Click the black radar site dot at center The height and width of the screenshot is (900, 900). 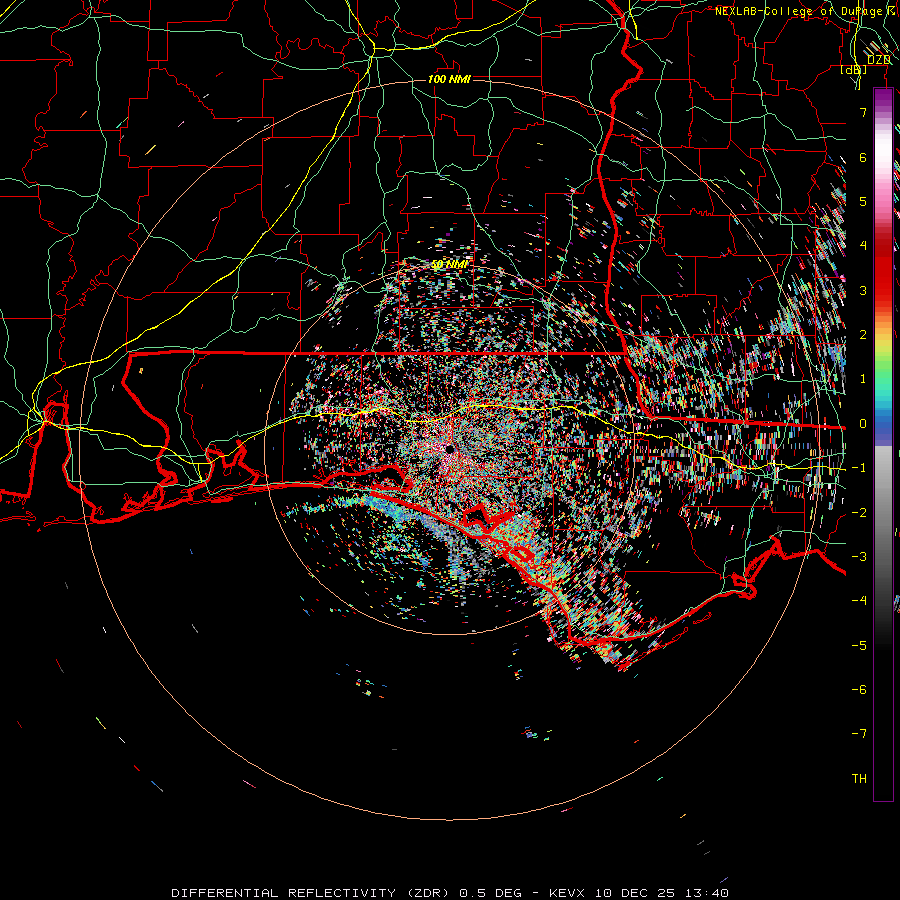(449, 448)
